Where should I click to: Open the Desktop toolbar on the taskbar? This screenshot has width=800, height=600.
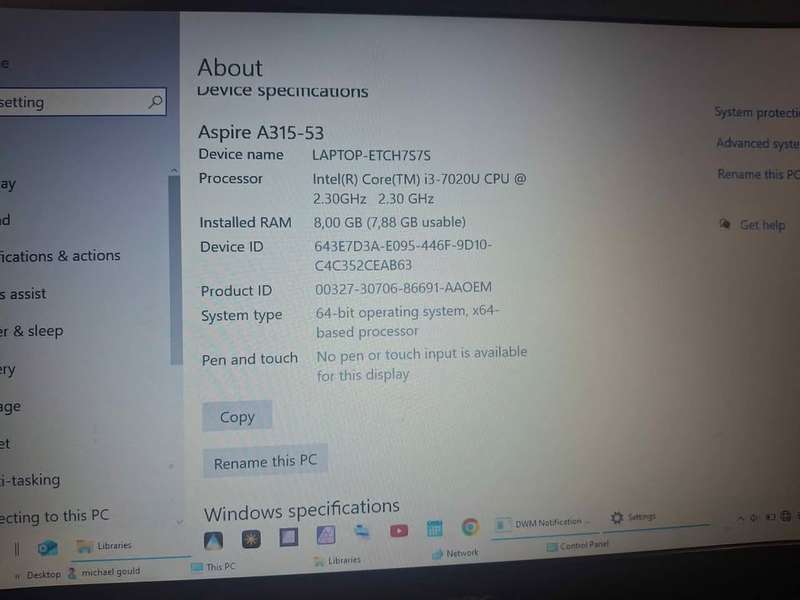coord(43,575)
